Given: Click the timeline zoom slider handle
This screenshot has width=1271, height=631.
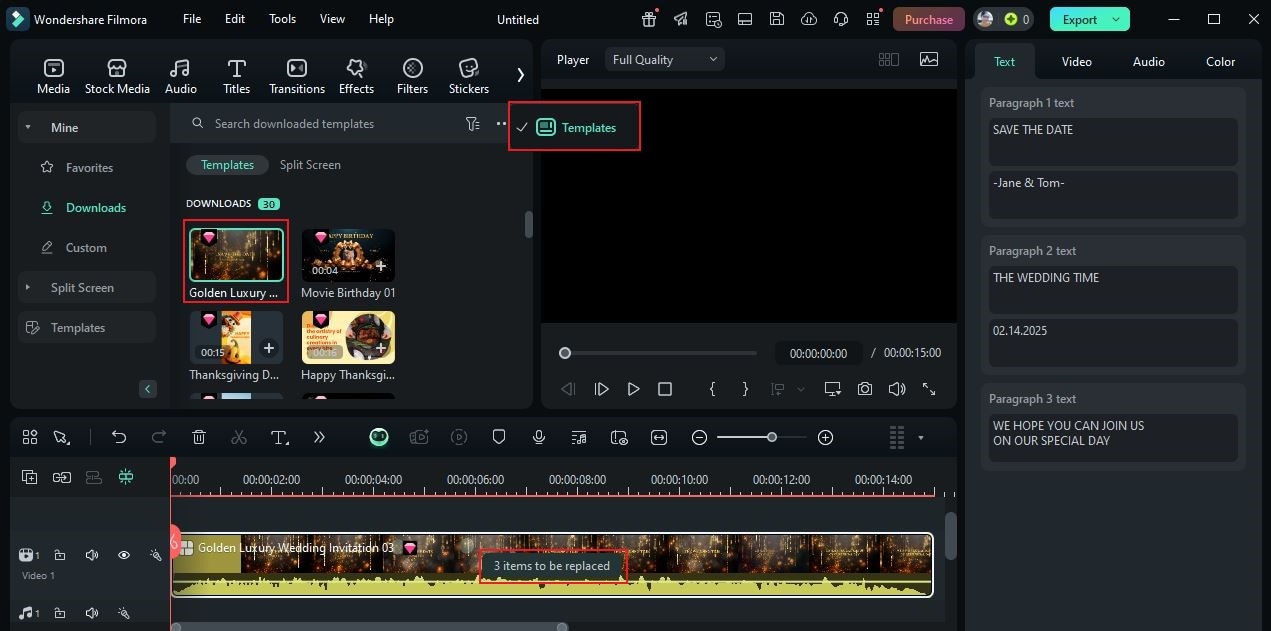Looking at the screenshot, I should pos(772,437).
